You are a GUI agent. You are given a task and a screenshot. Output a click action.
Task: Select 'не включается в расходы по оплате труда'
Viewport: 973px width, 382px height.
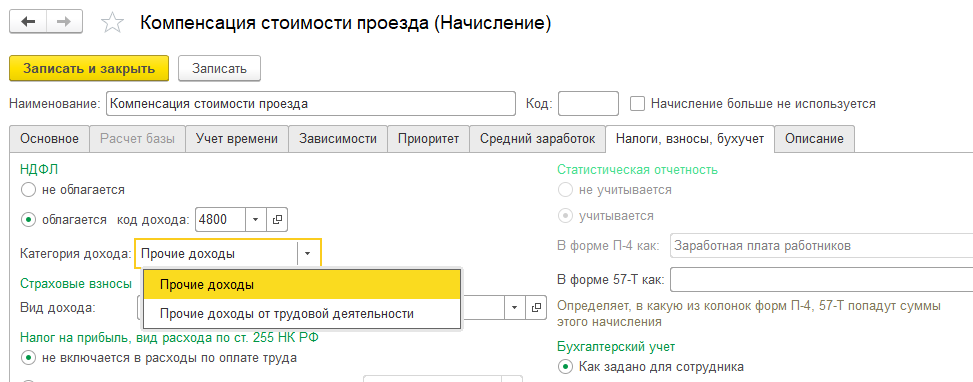point(28,357)
